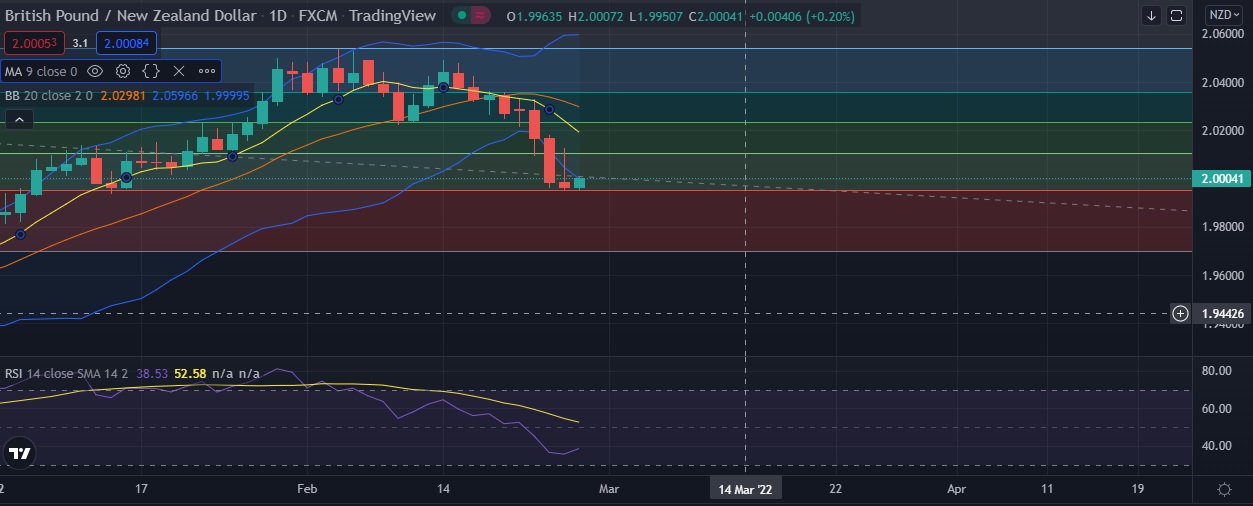Screen dimensions: 1253x506
Task: Toggle fullscreen chart view icon
Action: pos(1176,15)
